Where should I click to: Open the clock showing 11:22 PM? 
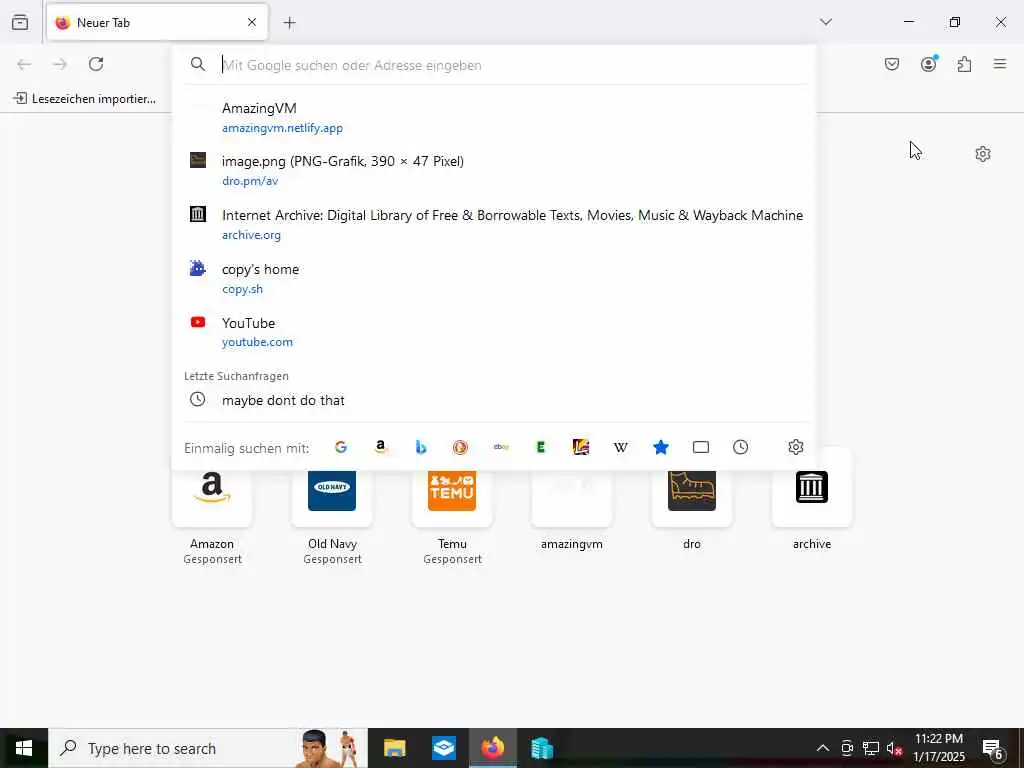[938, 748]
